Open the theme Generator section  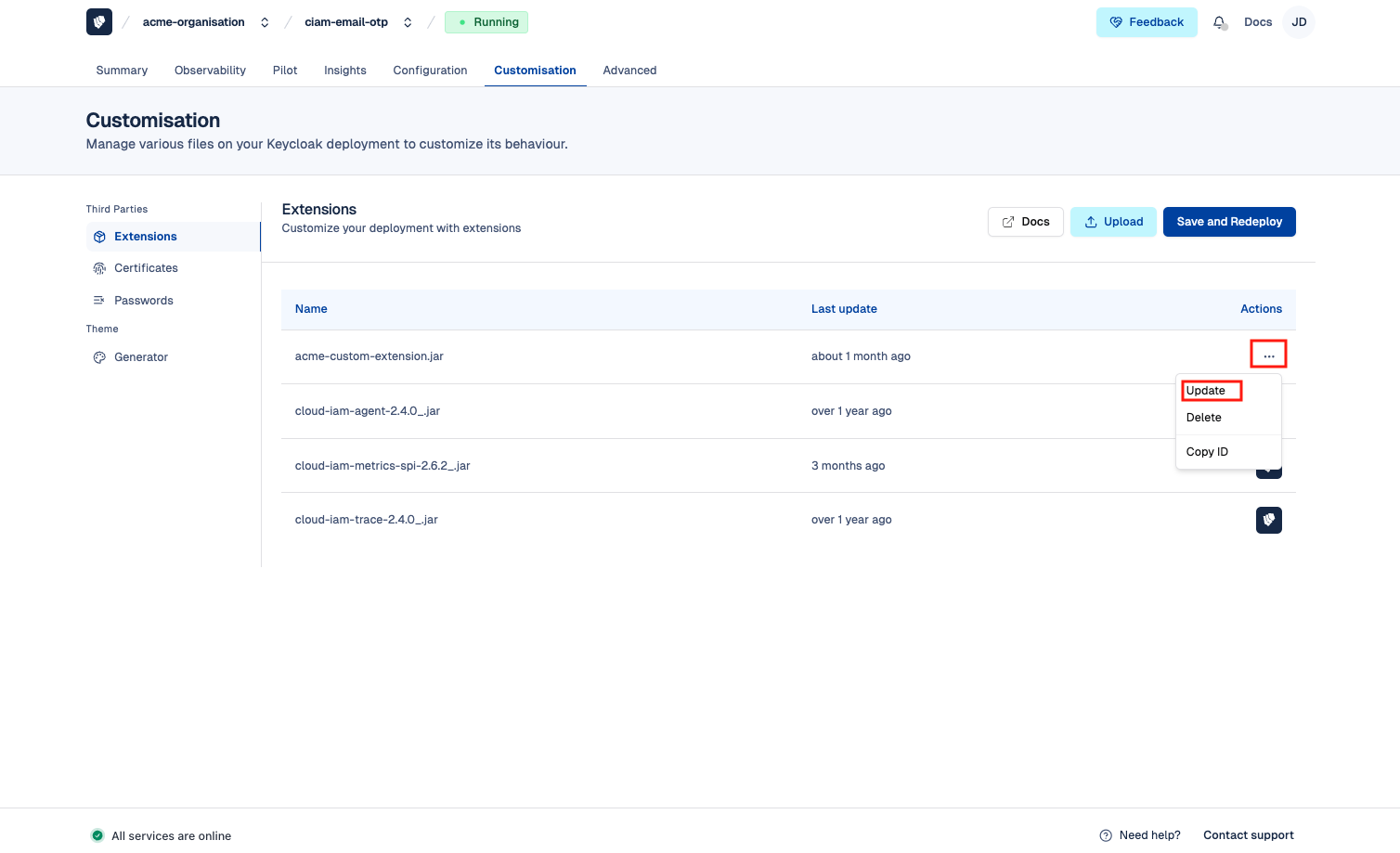[141, 357]
